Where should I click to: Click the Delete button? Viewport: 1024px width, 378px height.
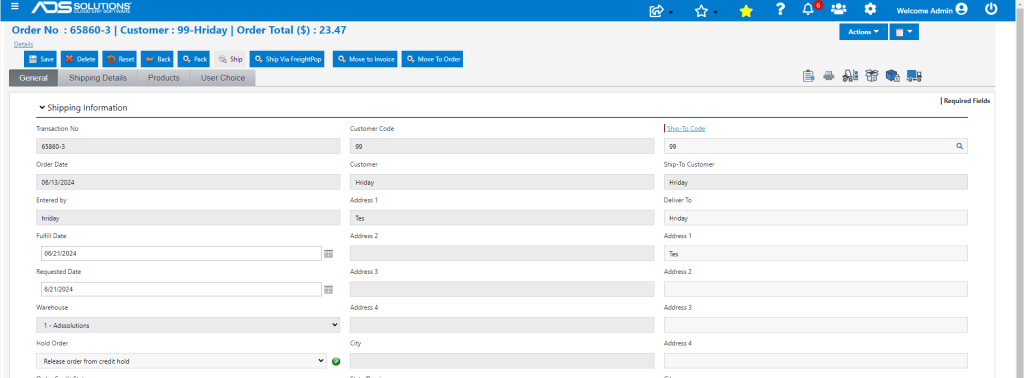(x=80, y=59)
